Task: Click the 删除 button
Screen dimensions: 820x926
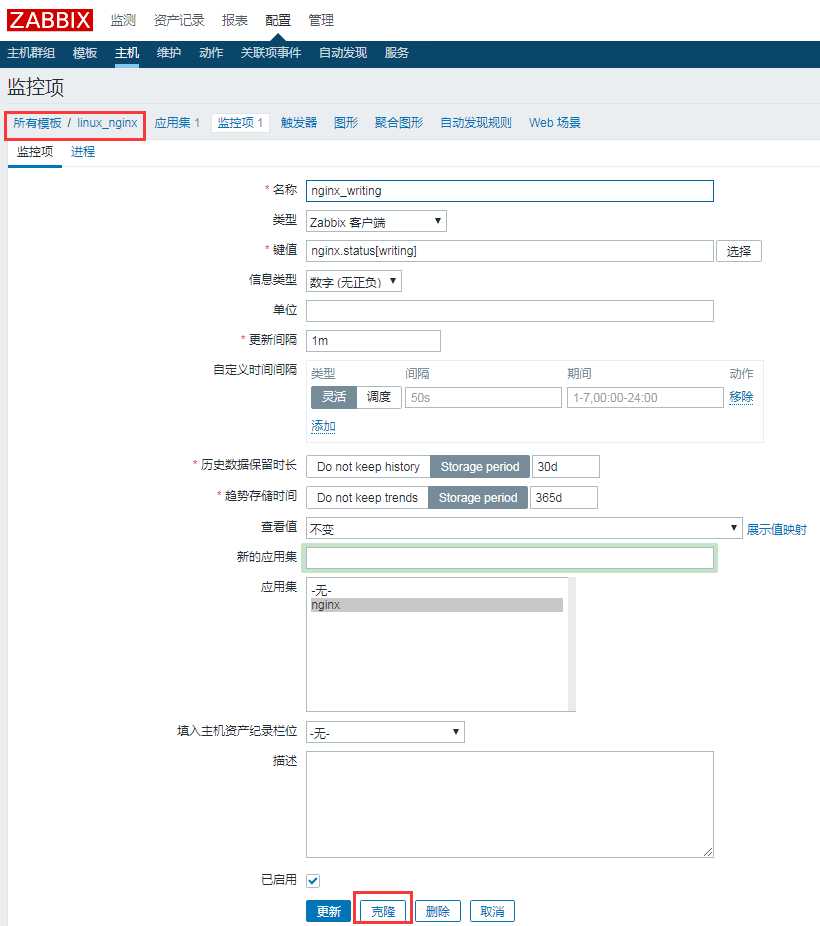Action: [x=437, y=911]
